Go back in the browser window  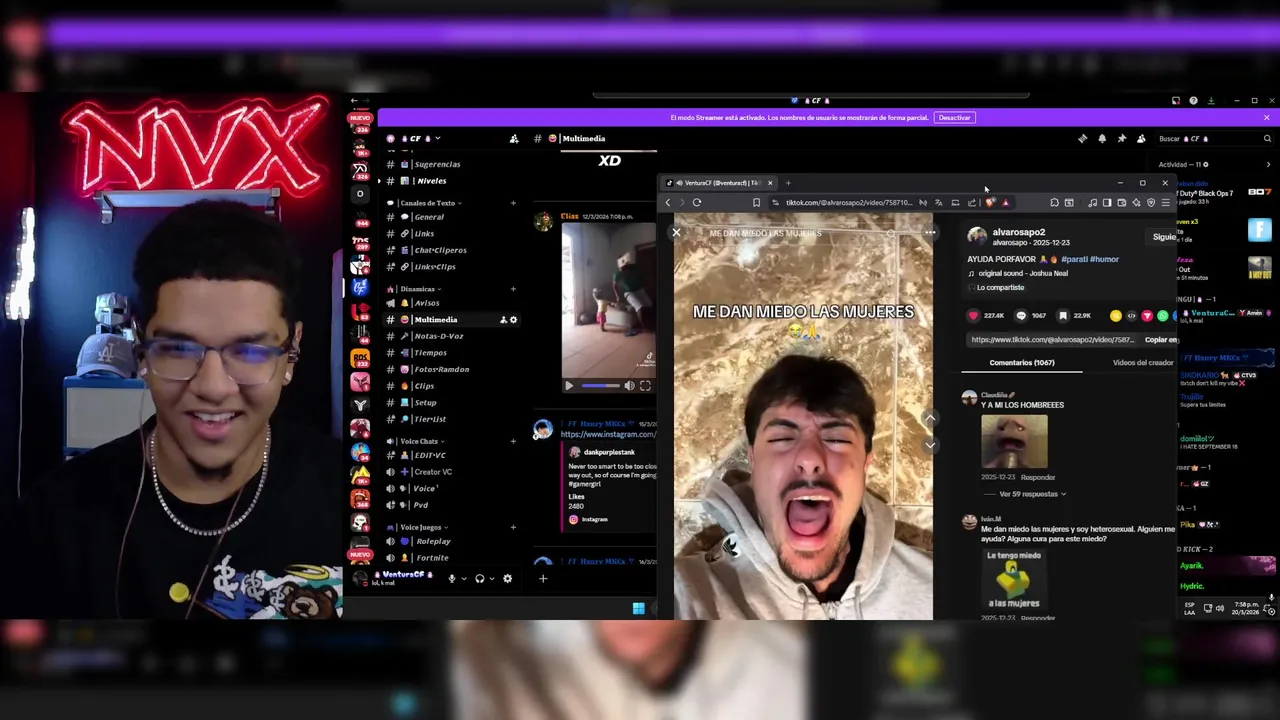tap(668, 203)
